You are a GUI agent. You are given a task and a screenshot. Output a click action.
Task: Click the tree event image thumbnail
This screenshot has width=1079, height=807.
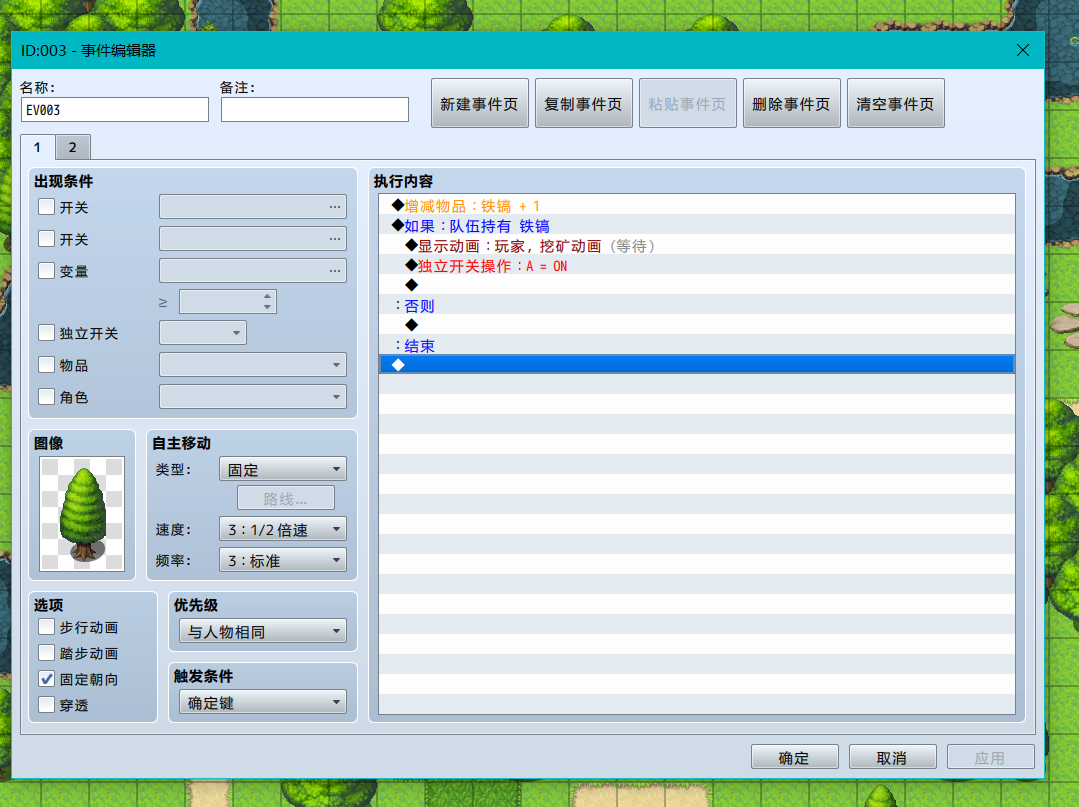[x=82, y=513]
